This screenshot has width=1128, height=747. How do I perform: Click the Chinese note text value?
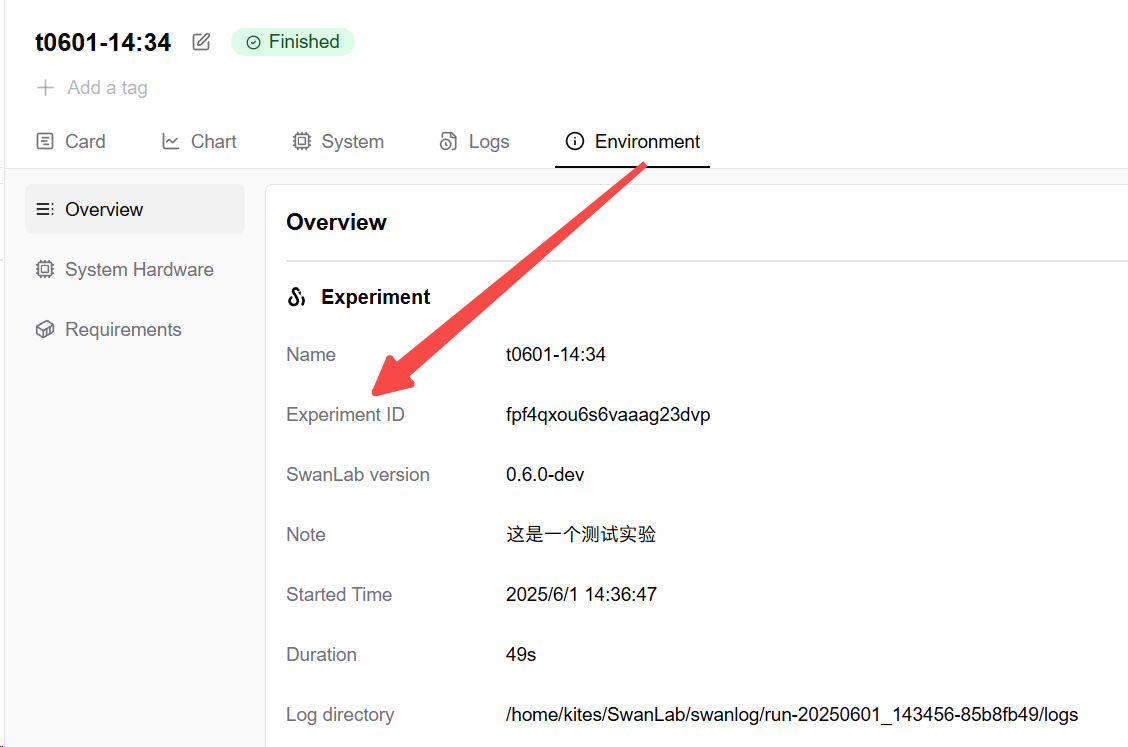click(x=580, y=535)
